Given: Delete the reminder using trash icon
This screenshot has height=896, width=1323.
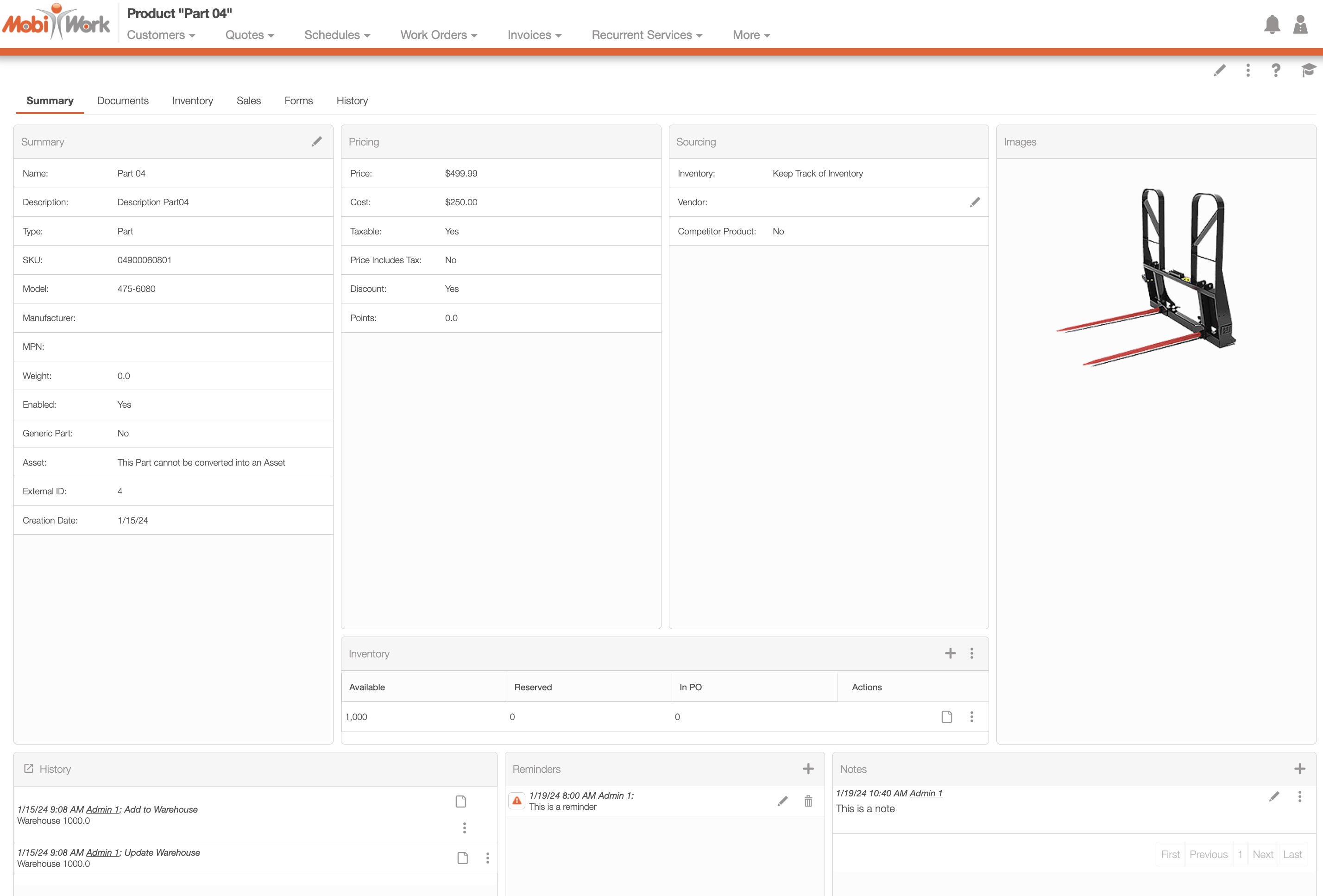Looking at the screenshot, I should (808, 801).
